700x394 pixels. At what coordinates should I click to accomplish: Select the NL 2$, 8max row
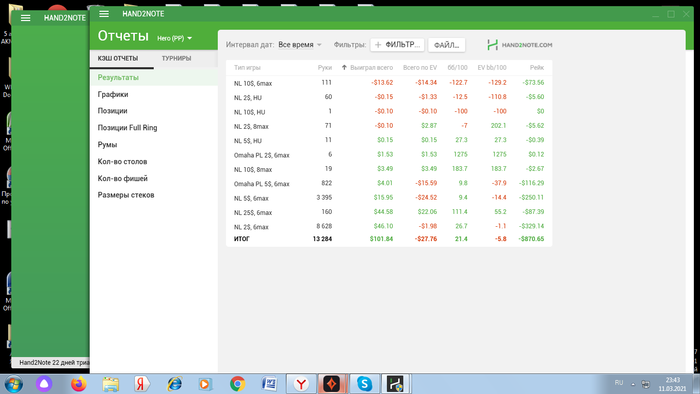[x=389, y=126]
